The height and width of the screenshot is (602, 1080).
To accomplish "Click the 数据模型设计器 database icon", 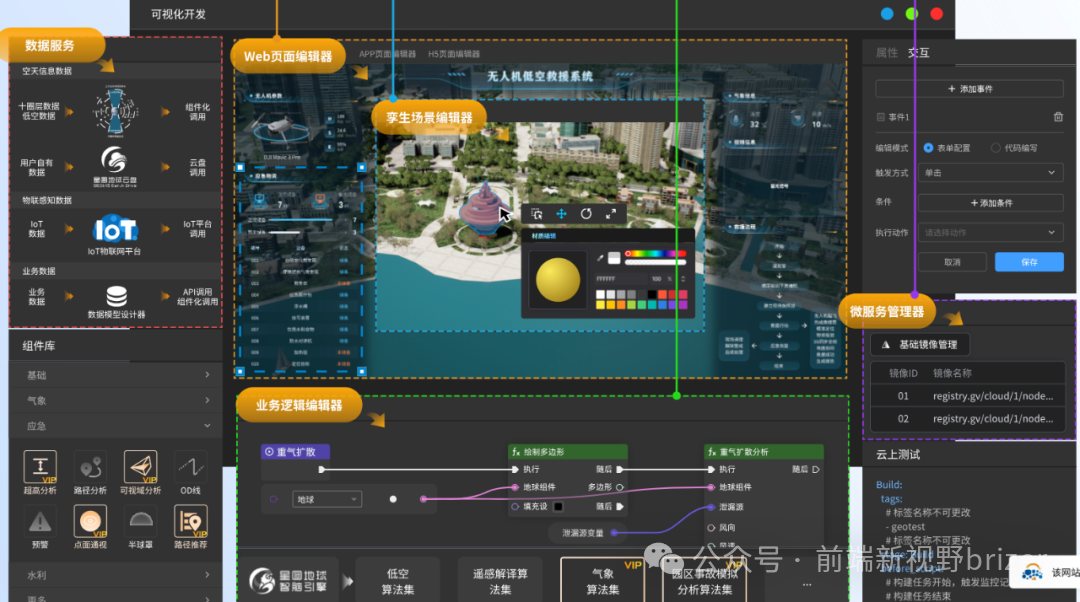I will coord(116,296).
